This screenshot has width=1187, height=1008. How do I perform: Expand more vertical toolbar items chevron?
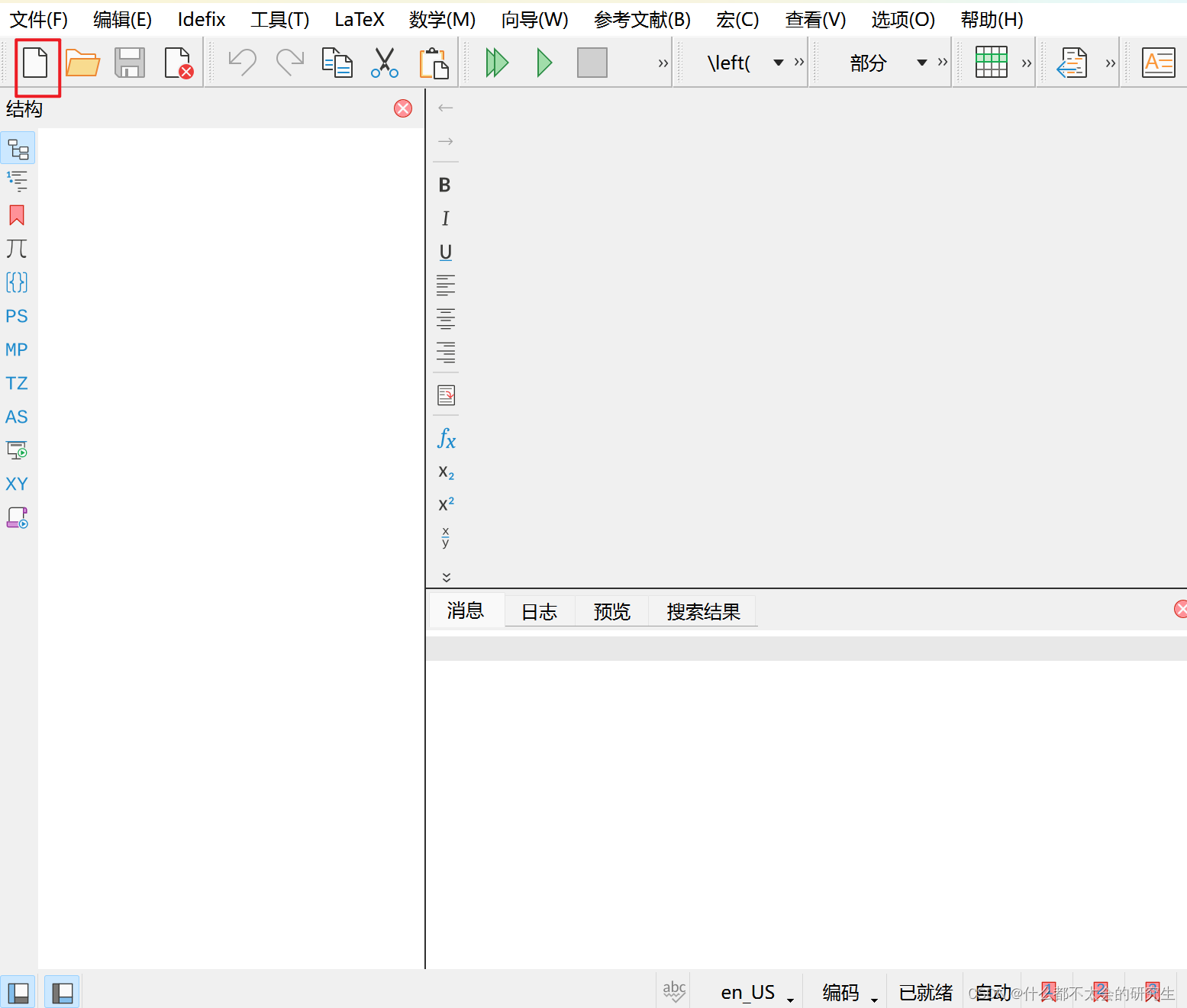pos(447,577)
